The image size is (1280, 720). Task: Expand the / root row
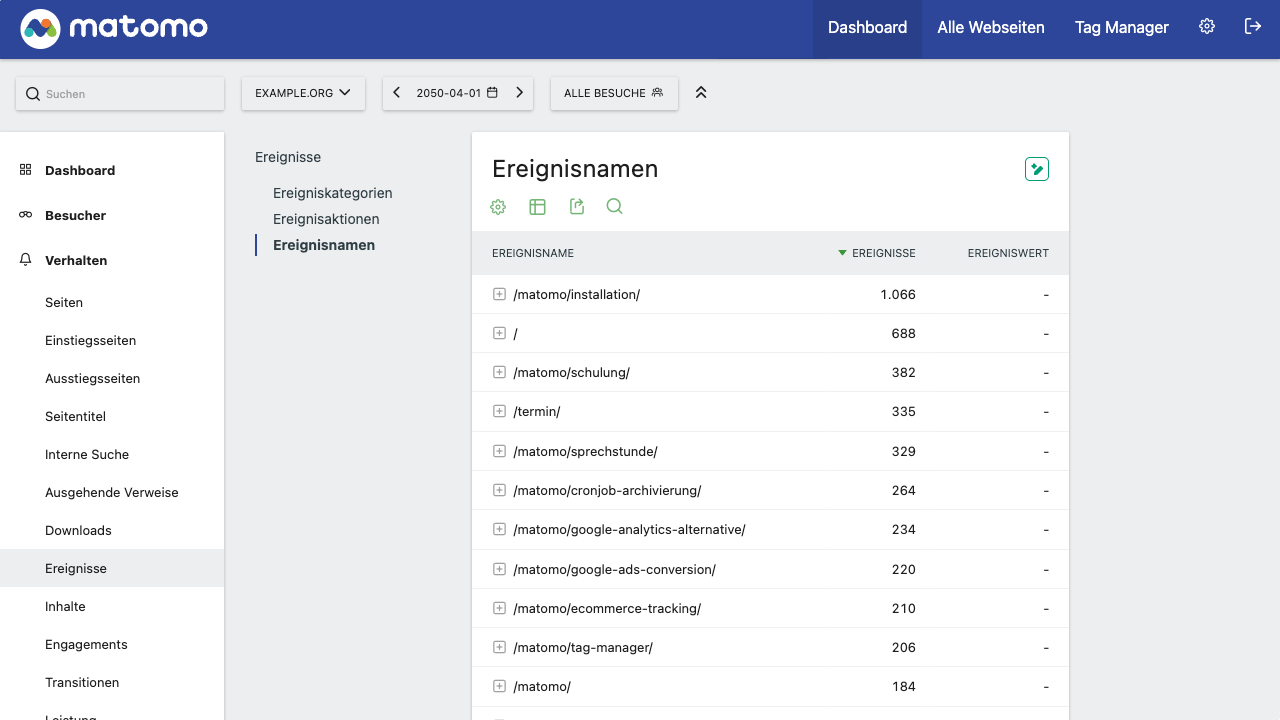coord(499,333)
